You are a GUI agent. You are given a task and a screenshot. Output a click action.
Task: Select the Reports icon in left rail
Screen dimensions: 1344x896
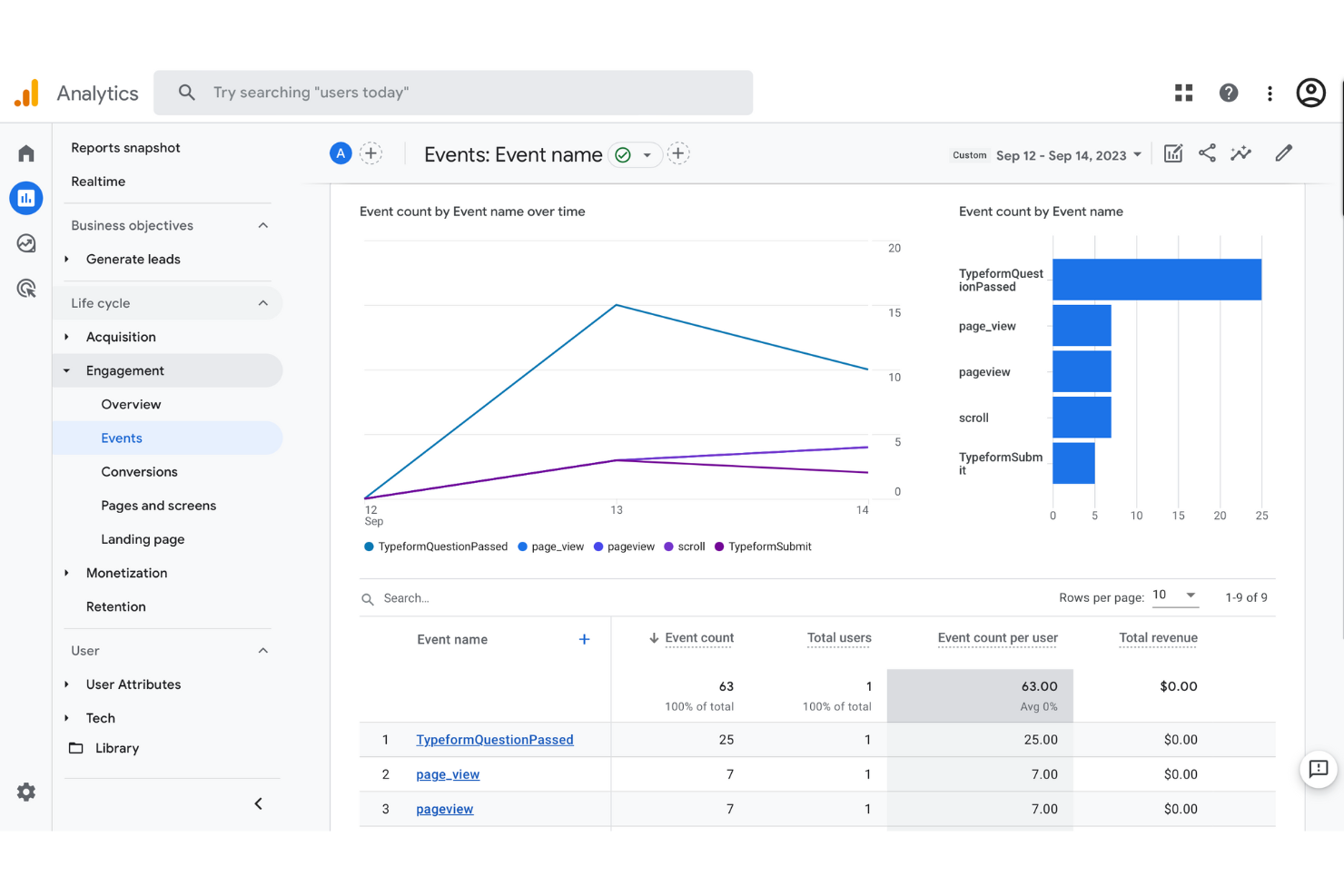(26, 198)
